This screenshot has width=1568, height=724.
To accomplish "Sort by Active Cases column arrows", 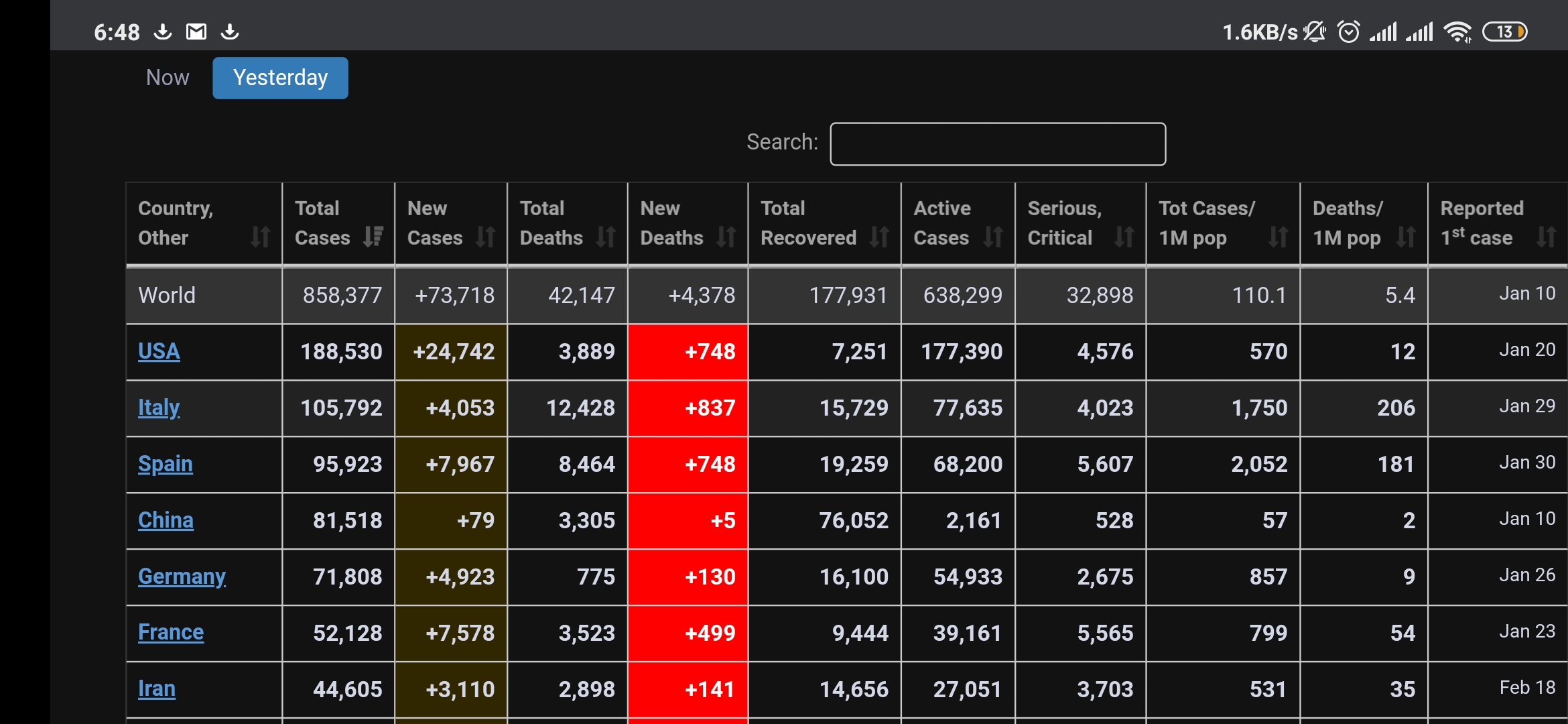I will pyautogui.click(x=993, y=237).
